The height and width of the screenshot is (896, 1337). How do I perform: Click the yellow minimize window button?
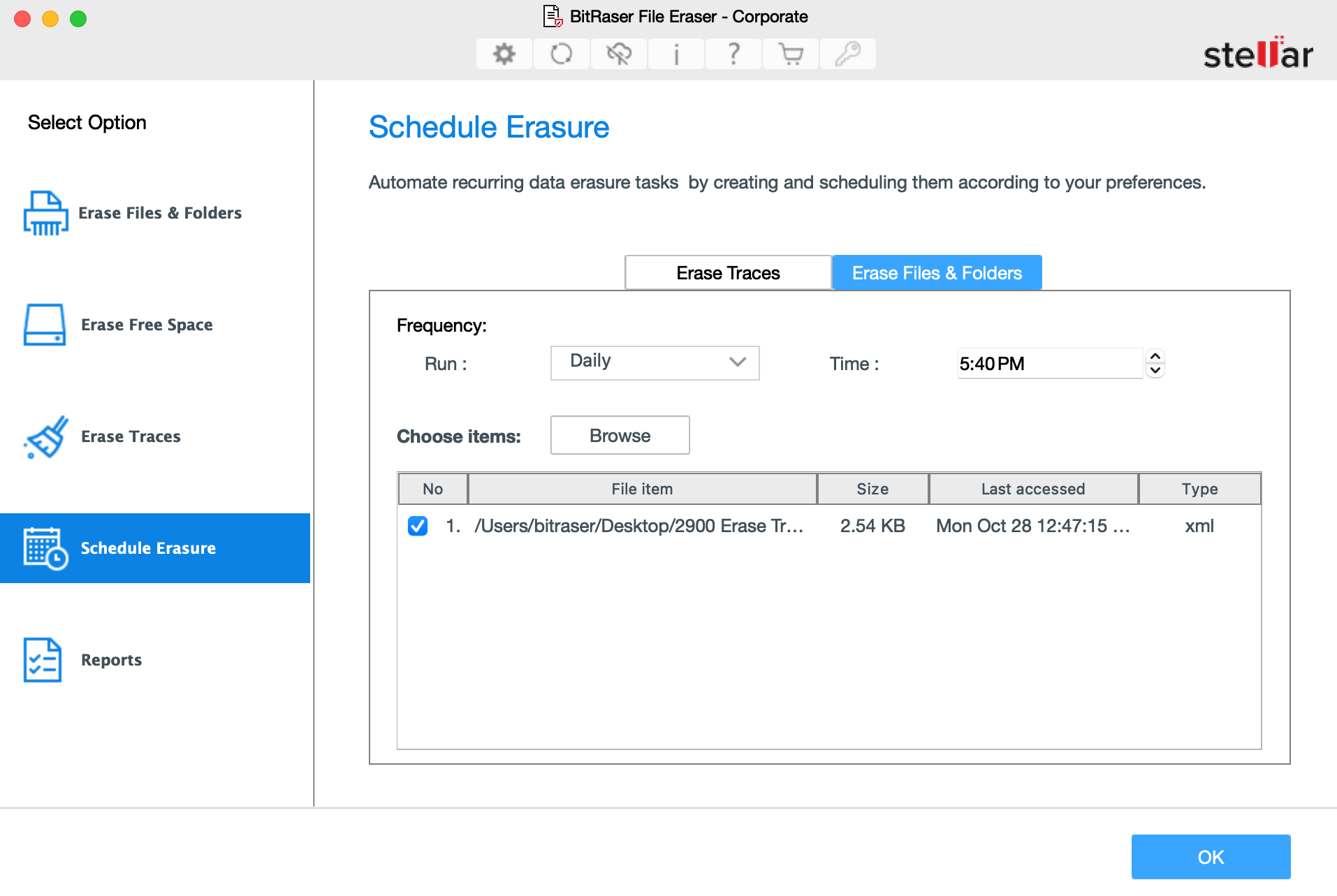point(50,19)
